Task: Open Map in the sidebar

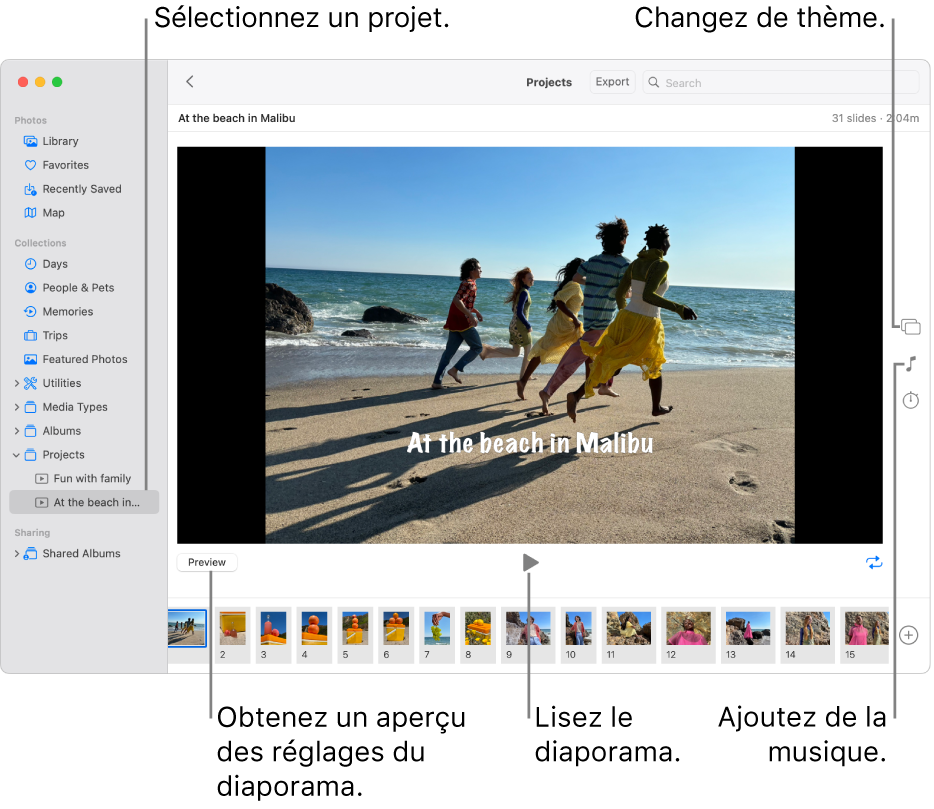Action: tap(53, 212)
